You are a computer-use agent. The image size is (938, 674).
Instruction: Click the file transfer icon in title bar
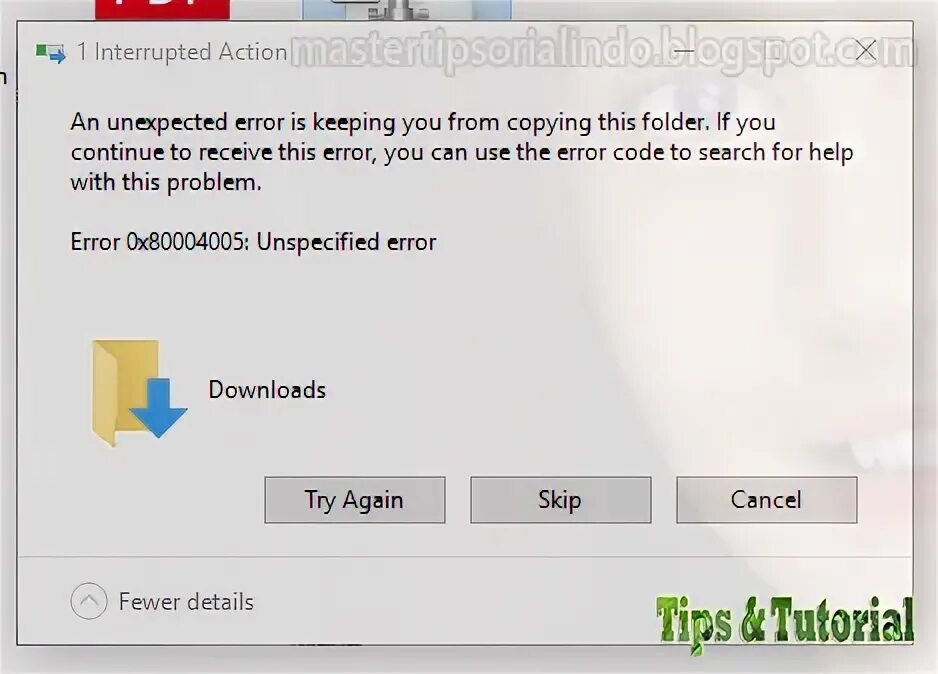[x=51, y=53]
